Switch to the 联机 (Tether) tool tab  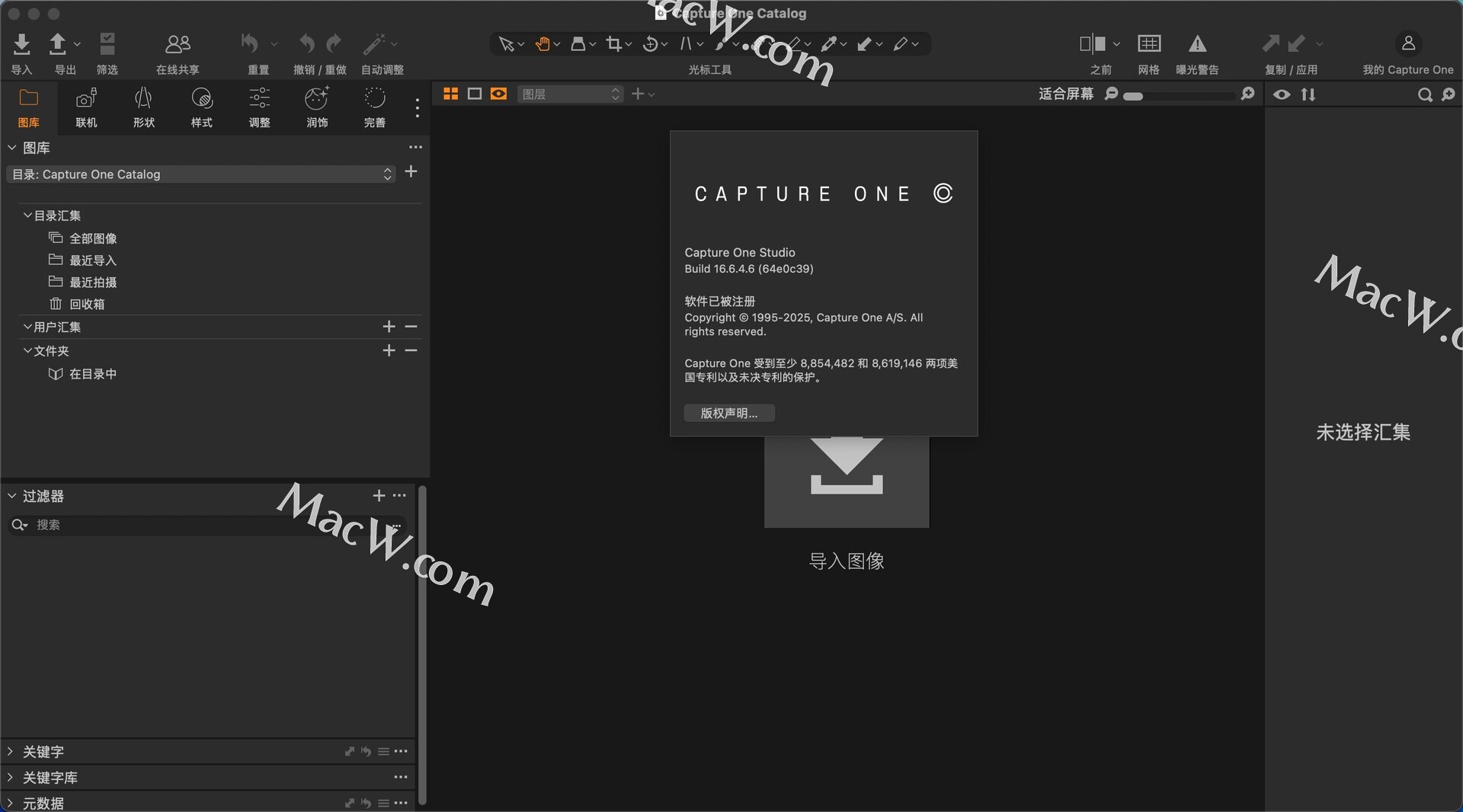(87, 107)
